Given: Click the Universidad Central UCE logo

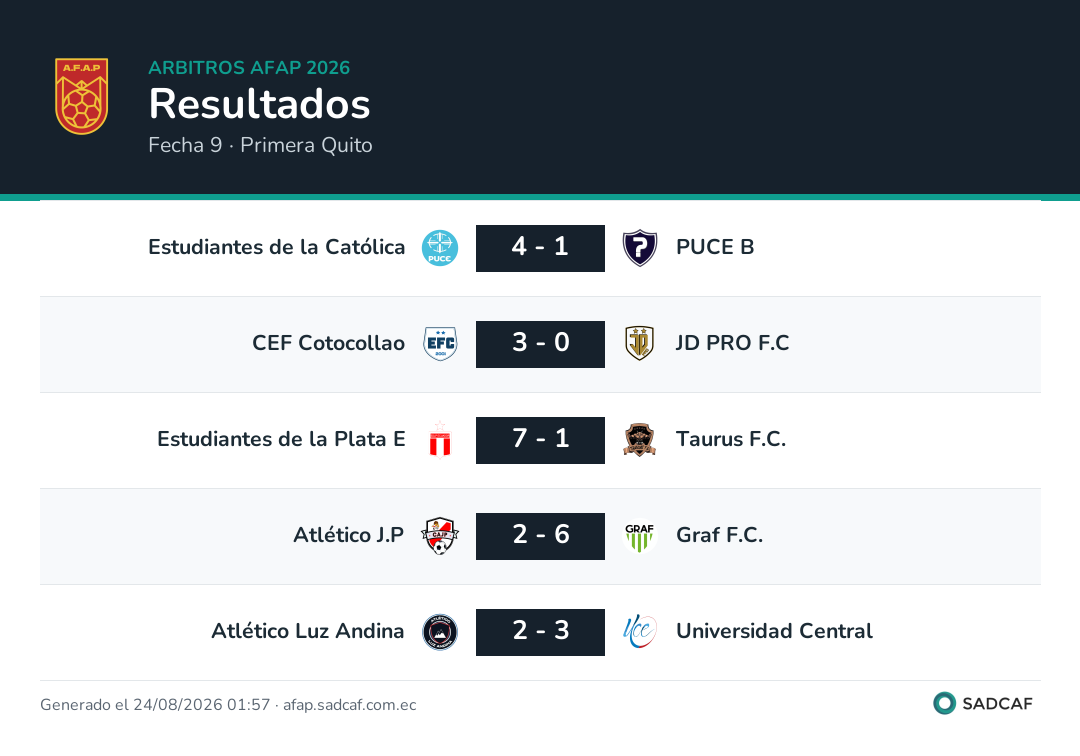Looking at the screenshot, I should [x=639, y=632].
